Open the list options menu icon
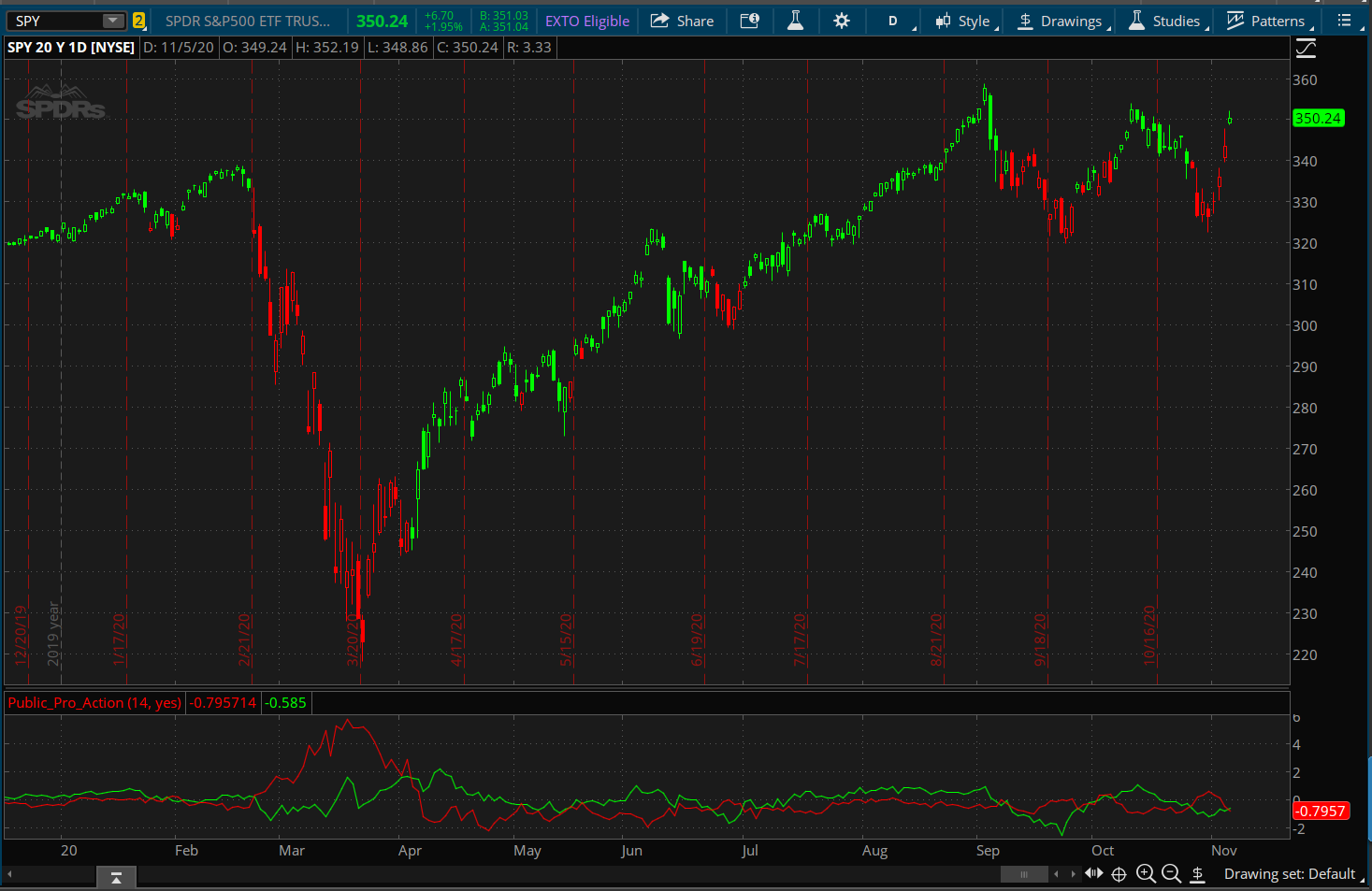The width and height of the screenshot is (1372, 891). tap(1344, 21)
